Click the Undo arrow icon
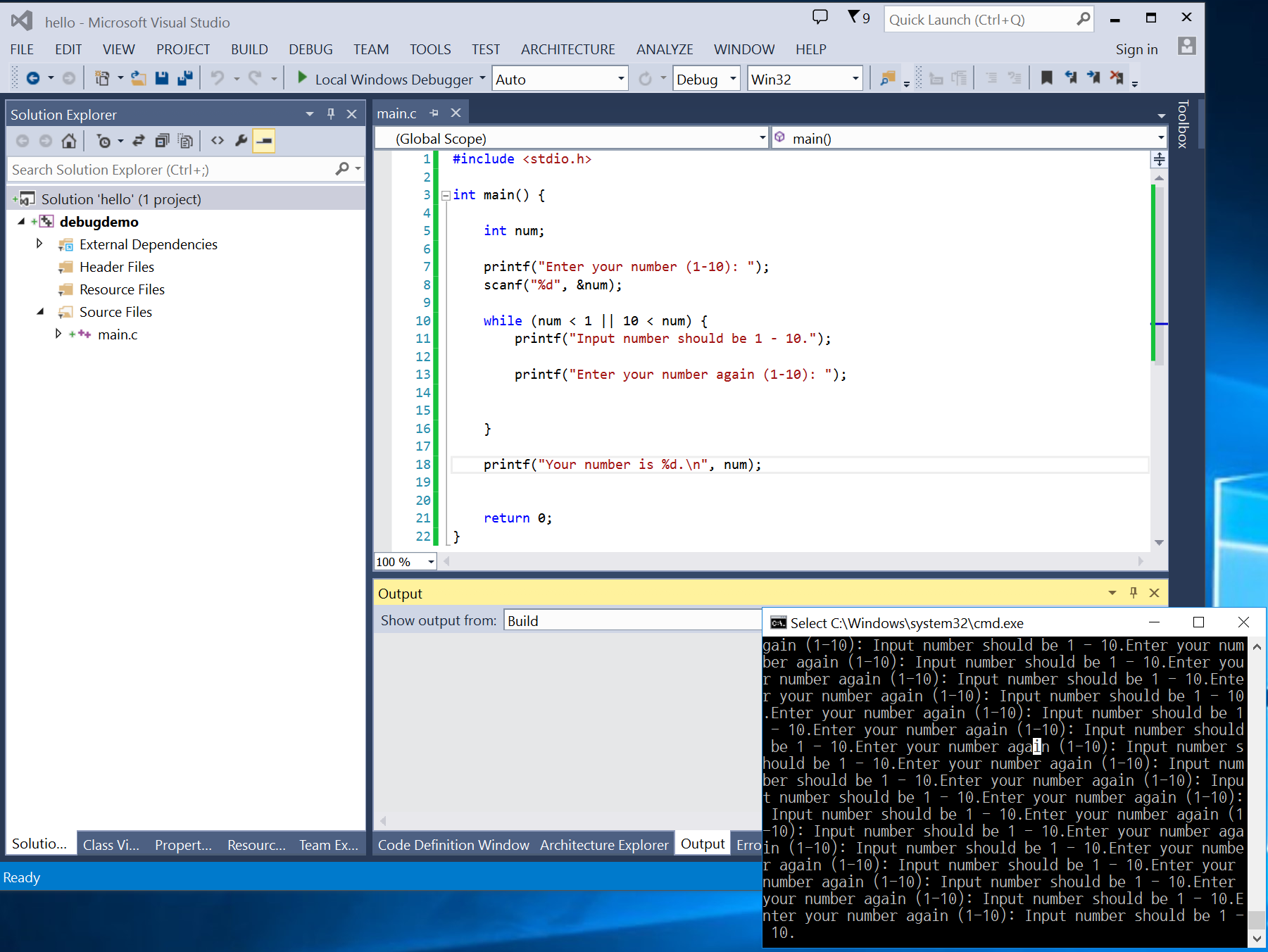Screen dimensions: 1268x952 pos(218,78)
